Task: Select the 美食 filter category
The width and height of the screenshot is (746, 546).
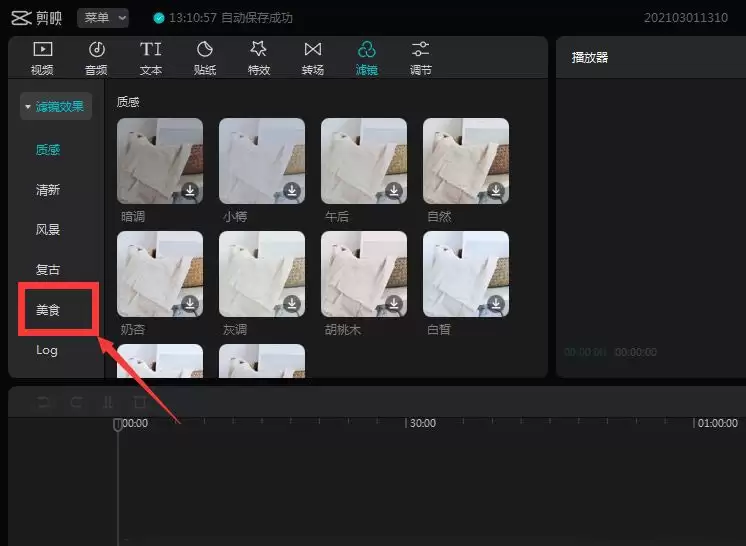Action: 48,310
